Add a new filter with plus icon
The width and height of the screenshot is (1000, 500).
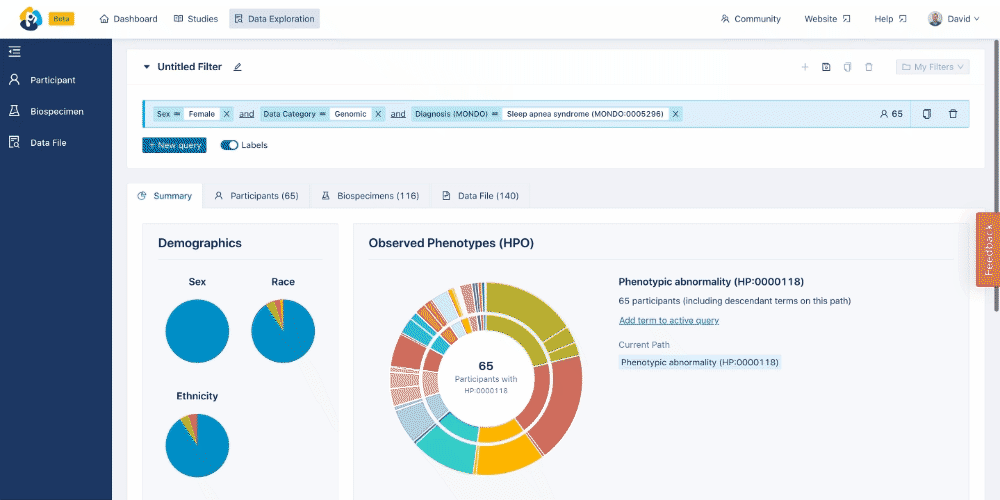coord(805,67)
